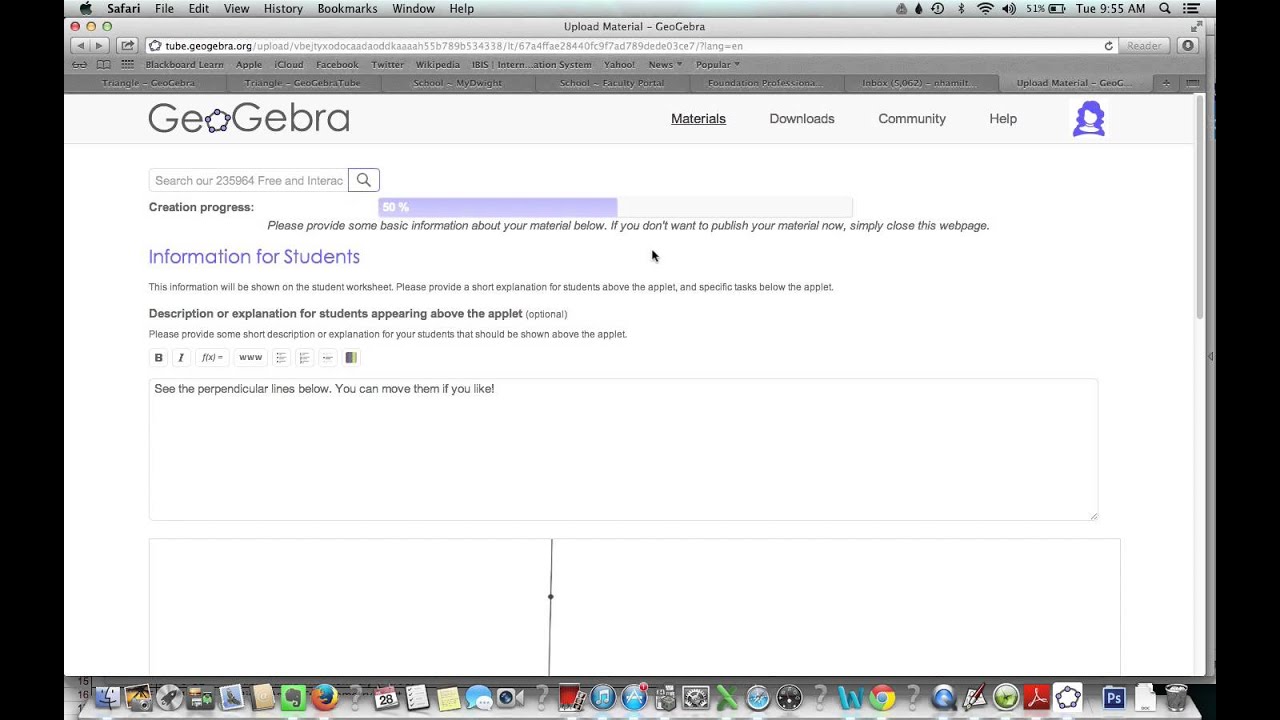Click Safari's forward navigation arrow
Screen dimensions: 1280x720
click(x=99, y=46)
